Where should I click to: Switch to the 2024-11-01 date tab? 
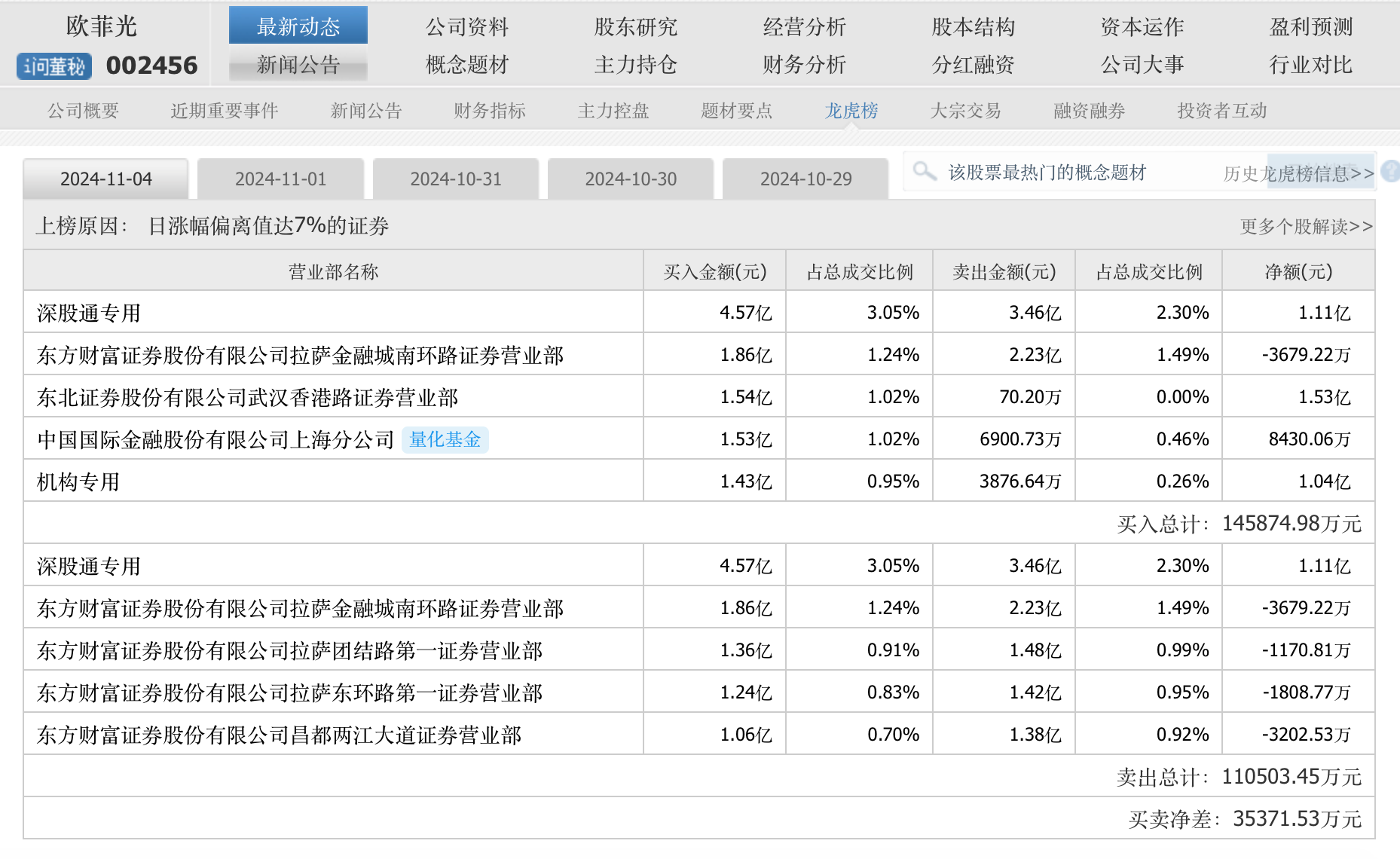point(281,179)
